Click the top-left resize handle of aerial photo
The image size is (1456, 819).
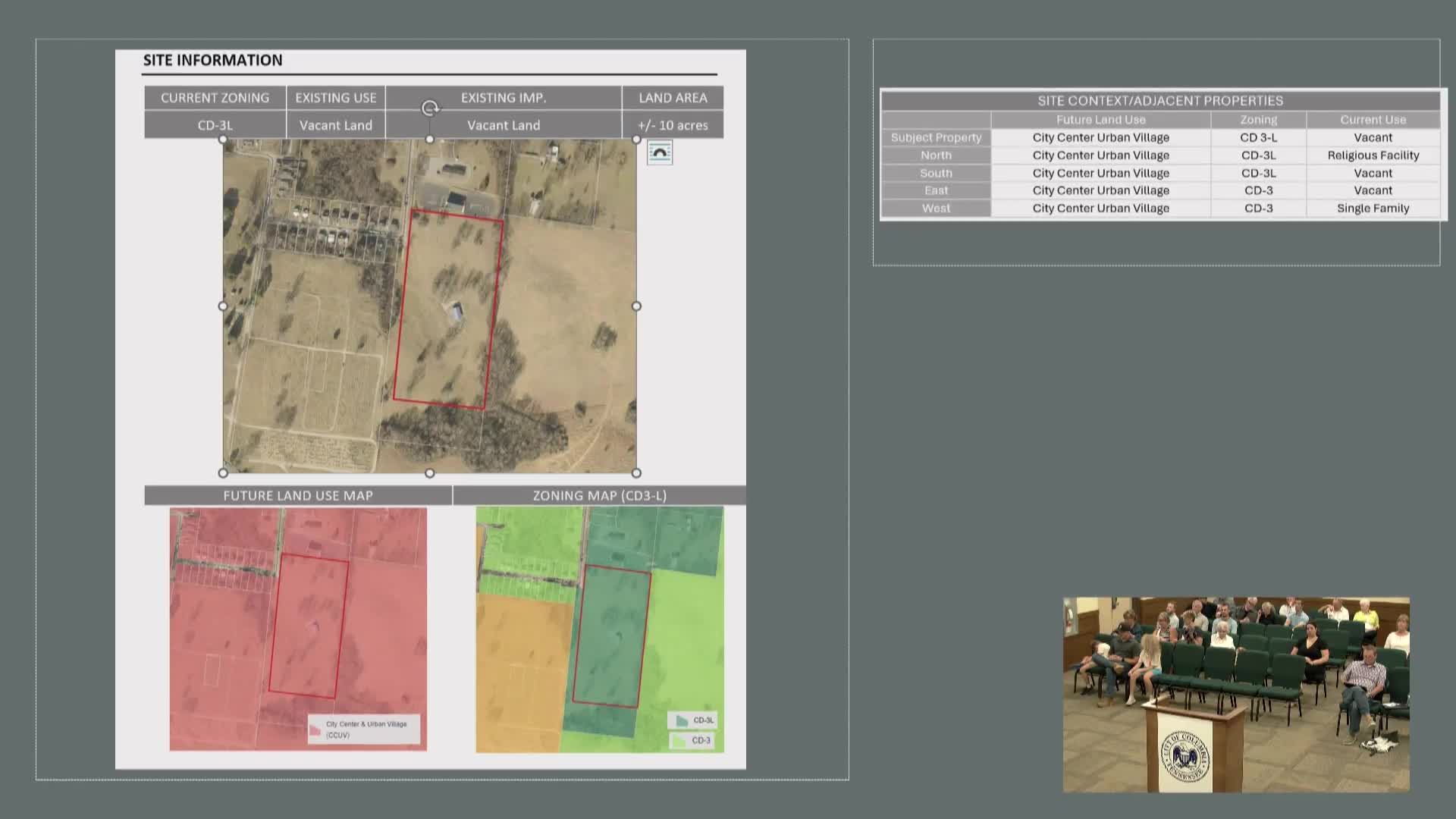coord(223,140)
